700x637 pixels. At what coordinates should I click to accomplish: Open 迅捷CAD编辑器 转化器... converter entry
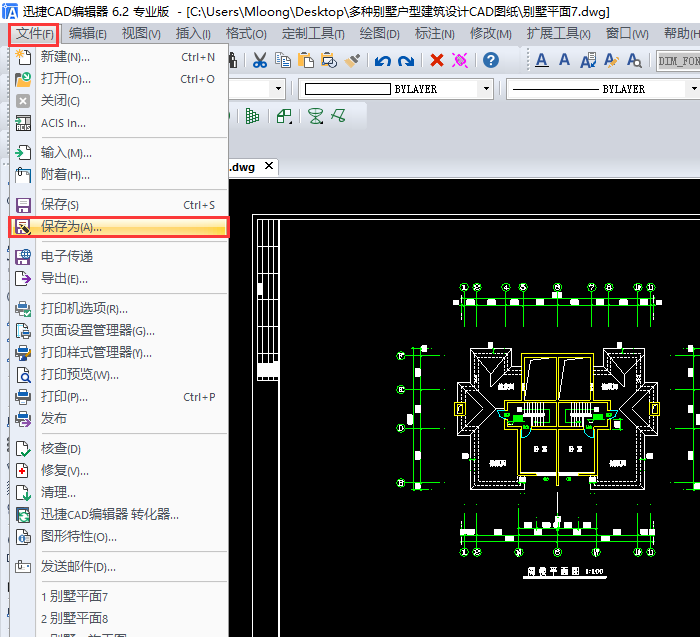[119, 514]
